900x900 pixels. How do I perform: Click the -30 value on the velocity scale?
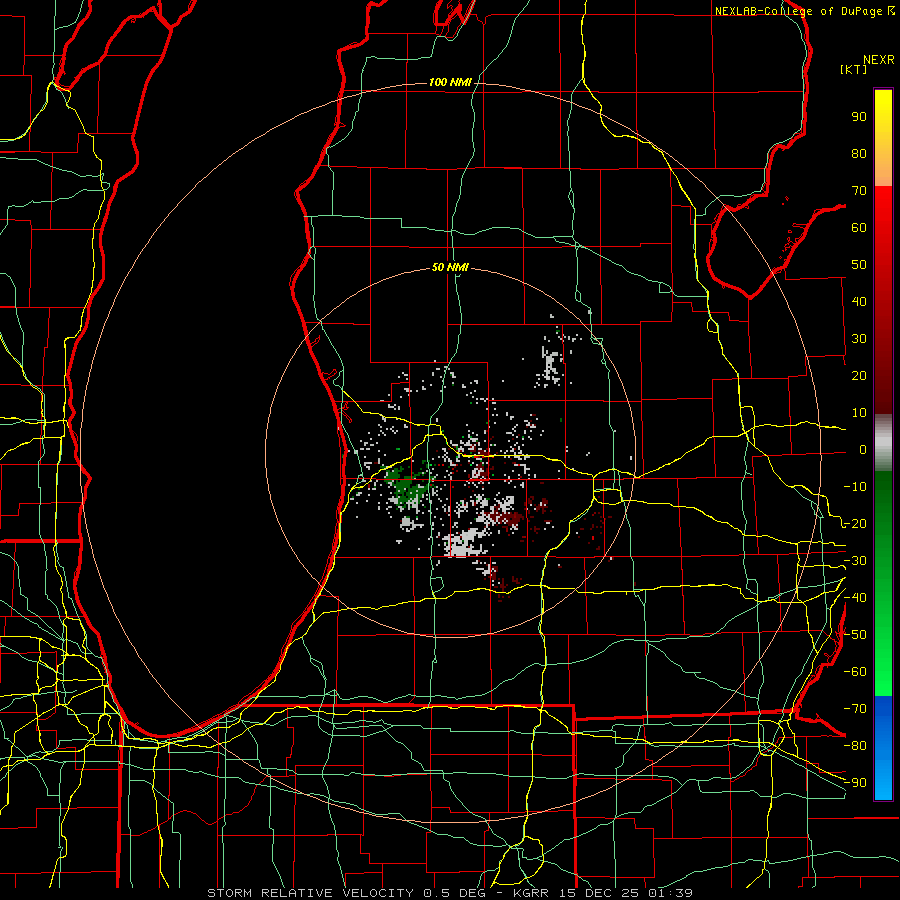(x=855, y=561)
